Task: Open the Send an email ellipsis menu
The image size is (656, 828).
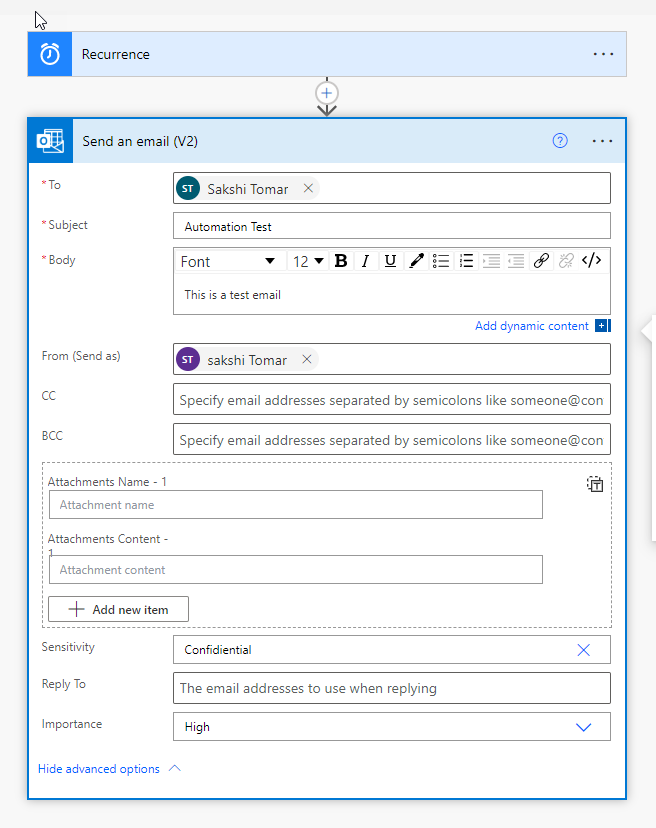Action: [x=602, y=141]
